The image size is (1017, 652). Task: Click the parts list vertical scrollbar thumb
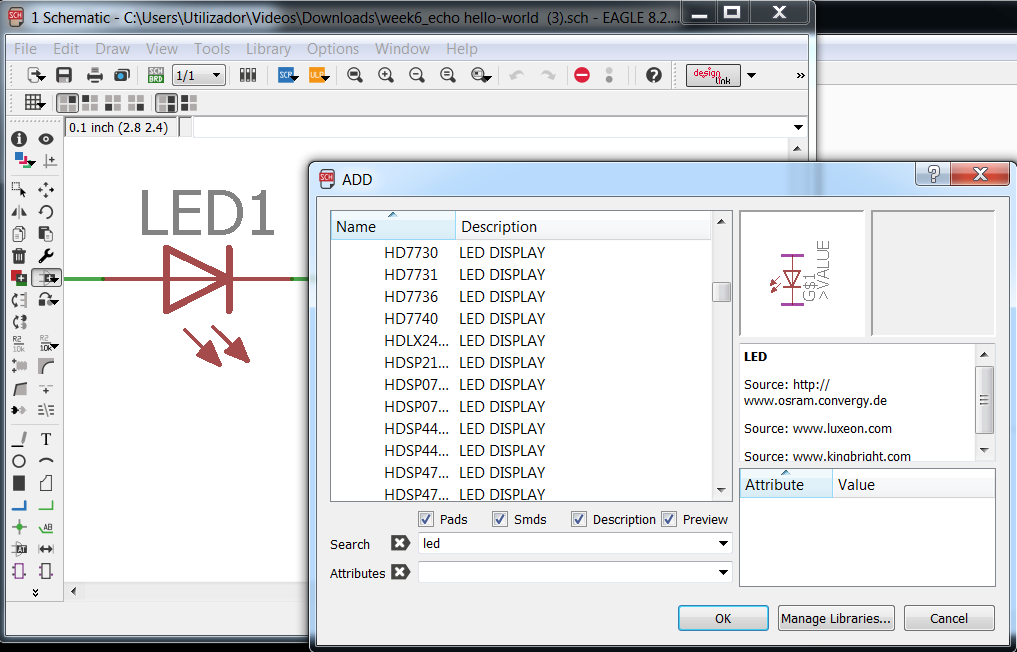tap(721, 292)
